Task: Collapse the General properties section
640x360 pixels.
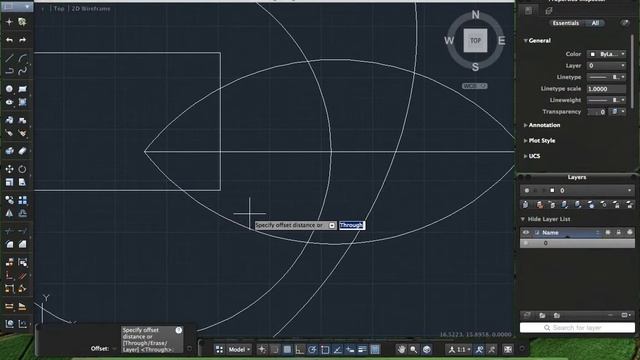Action: 526,41
